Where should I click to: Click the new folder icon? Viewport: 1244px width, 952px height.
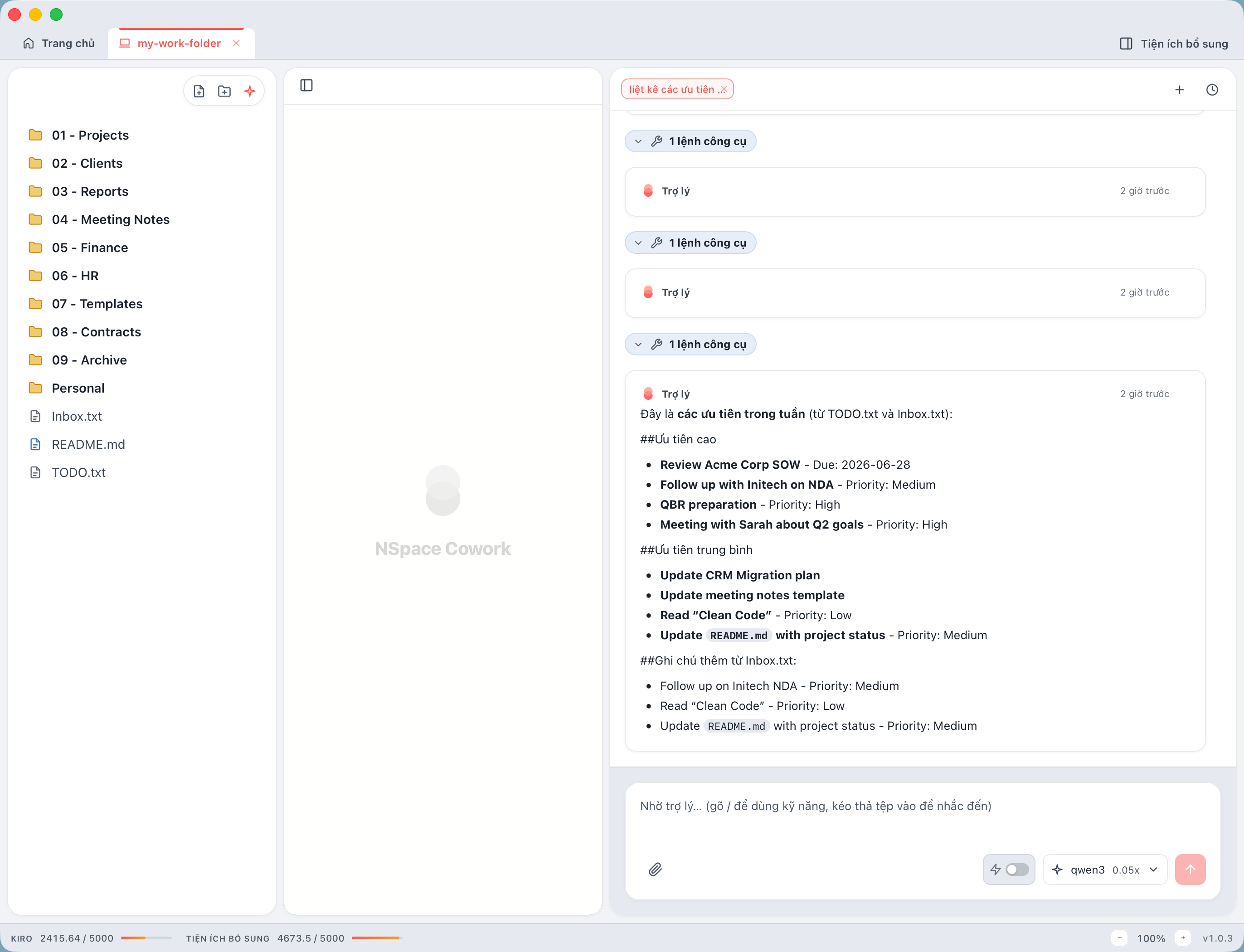pyautogui.click(x=224, y=91)
